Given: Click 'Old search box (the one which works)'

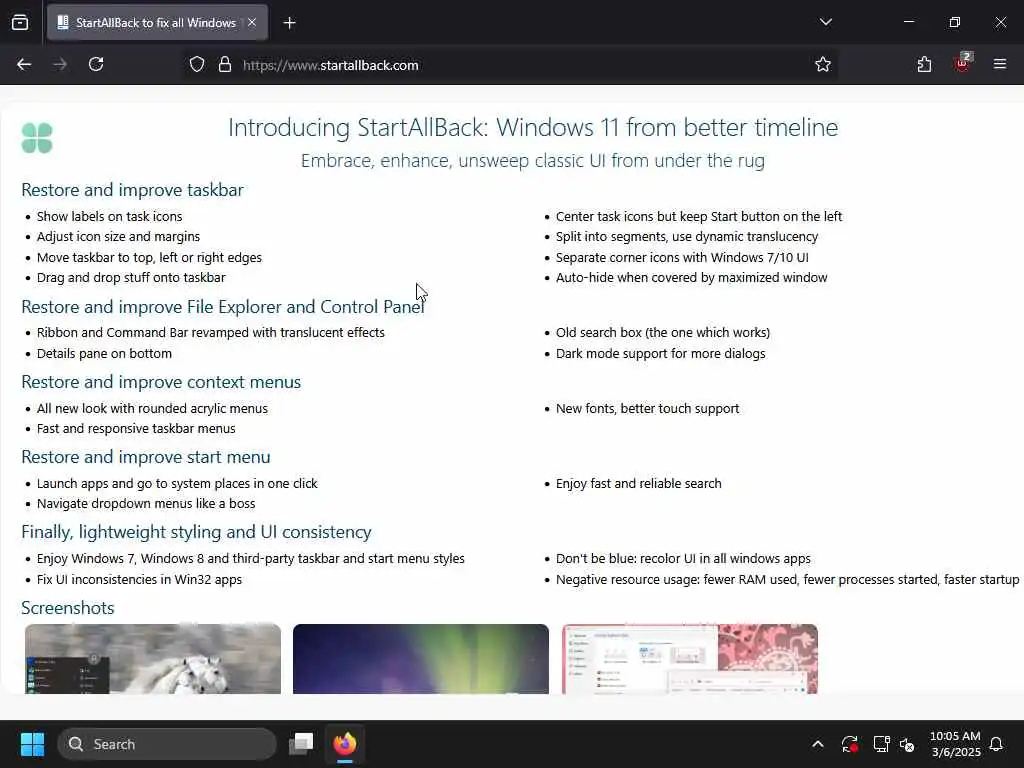Looking at the screenshot, I should tap(663, 332).
